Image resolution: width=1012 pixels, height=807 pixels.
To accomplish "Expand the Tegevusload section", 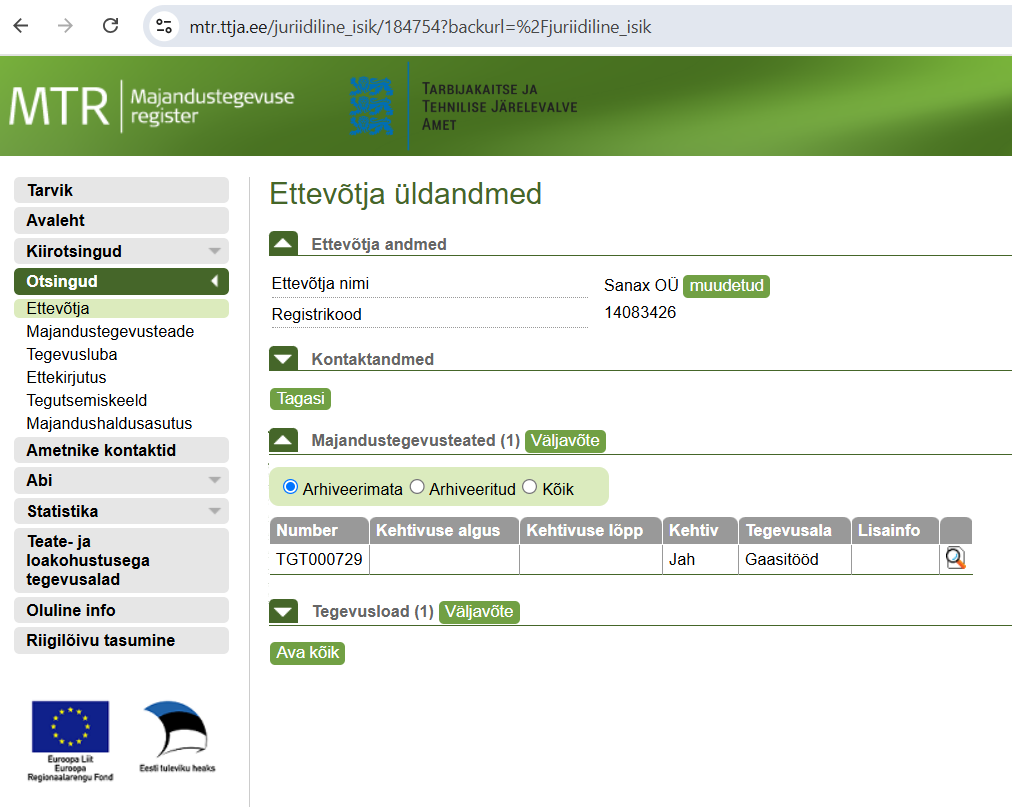I will pos(284,612).
